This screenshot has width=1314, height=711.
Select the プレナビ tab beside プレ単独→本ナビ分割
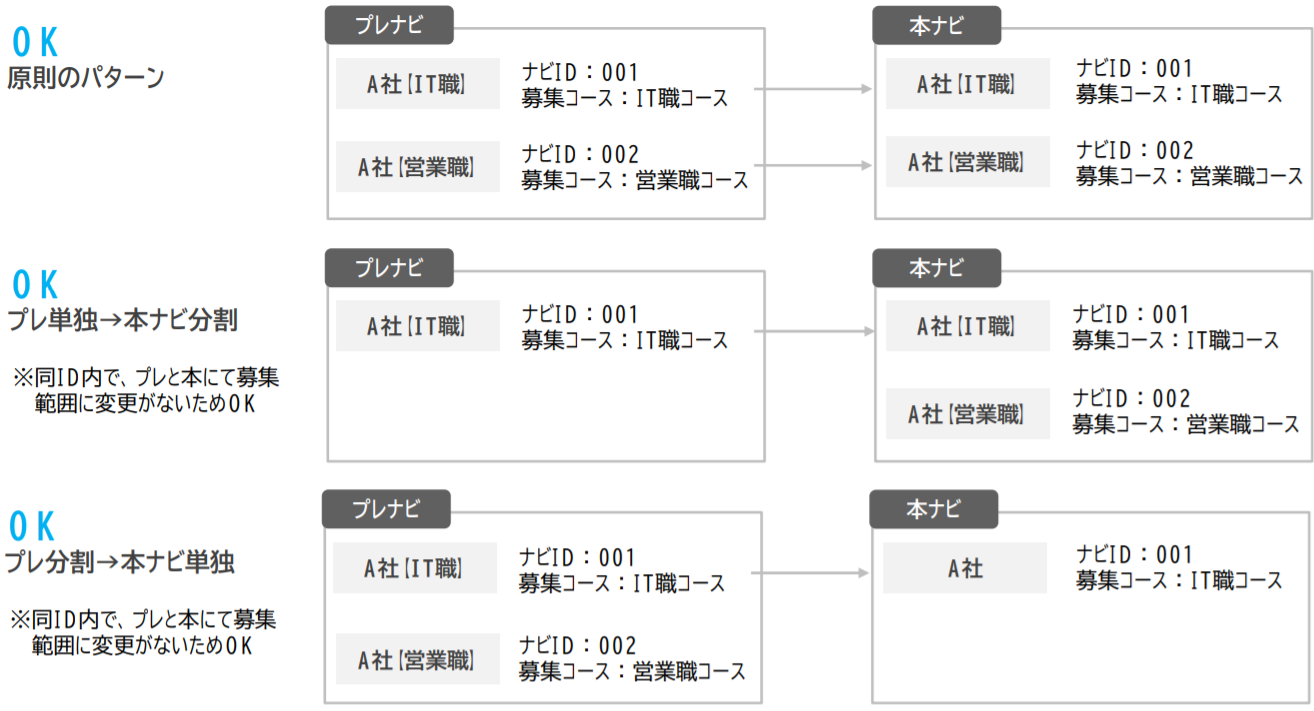[389, 268]
